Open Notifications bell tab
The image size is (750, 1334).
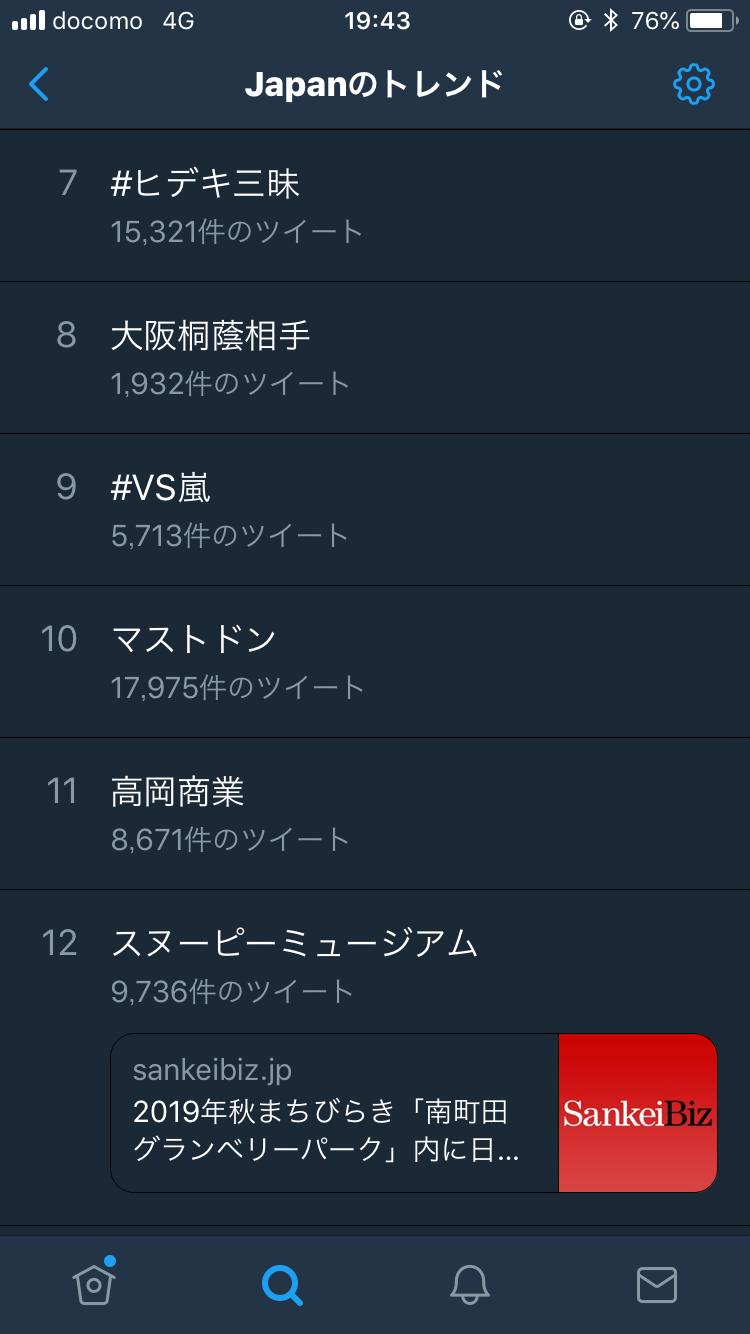(470, 1284)
